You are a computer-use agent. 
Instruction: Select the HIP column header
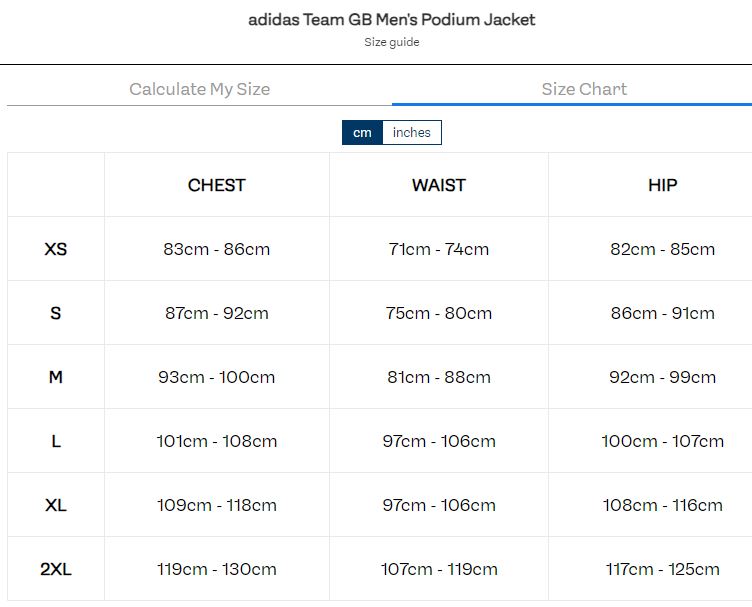[663, 185]
